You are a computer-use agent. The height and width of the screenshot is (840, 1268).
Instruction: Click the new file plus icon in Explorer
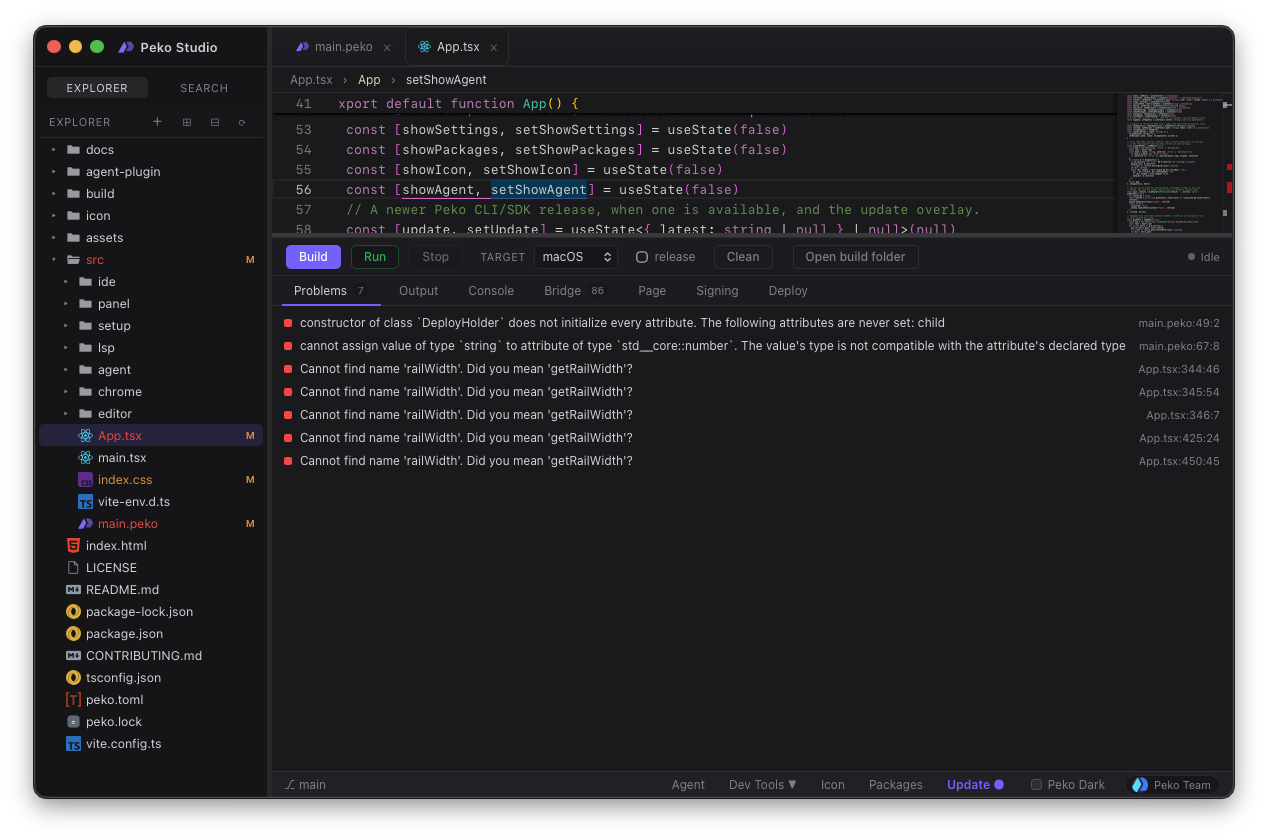157,122
